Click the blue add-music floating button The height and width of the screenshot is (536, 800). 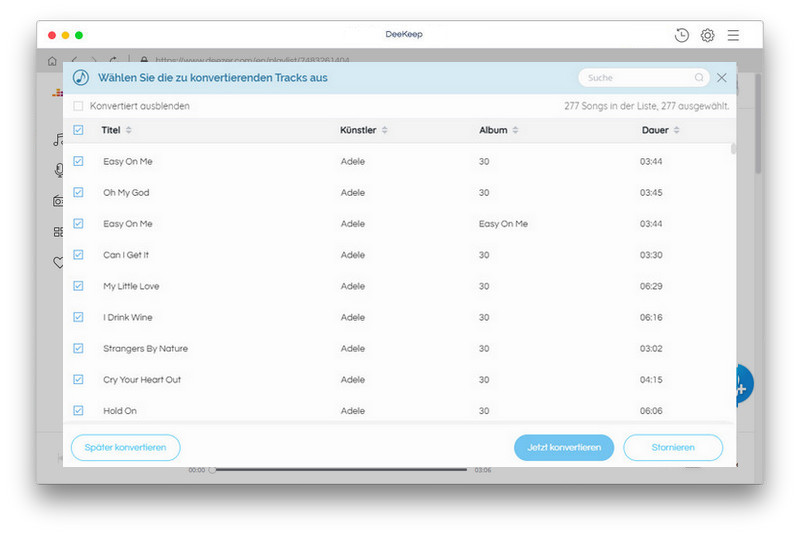coord(744,385)
